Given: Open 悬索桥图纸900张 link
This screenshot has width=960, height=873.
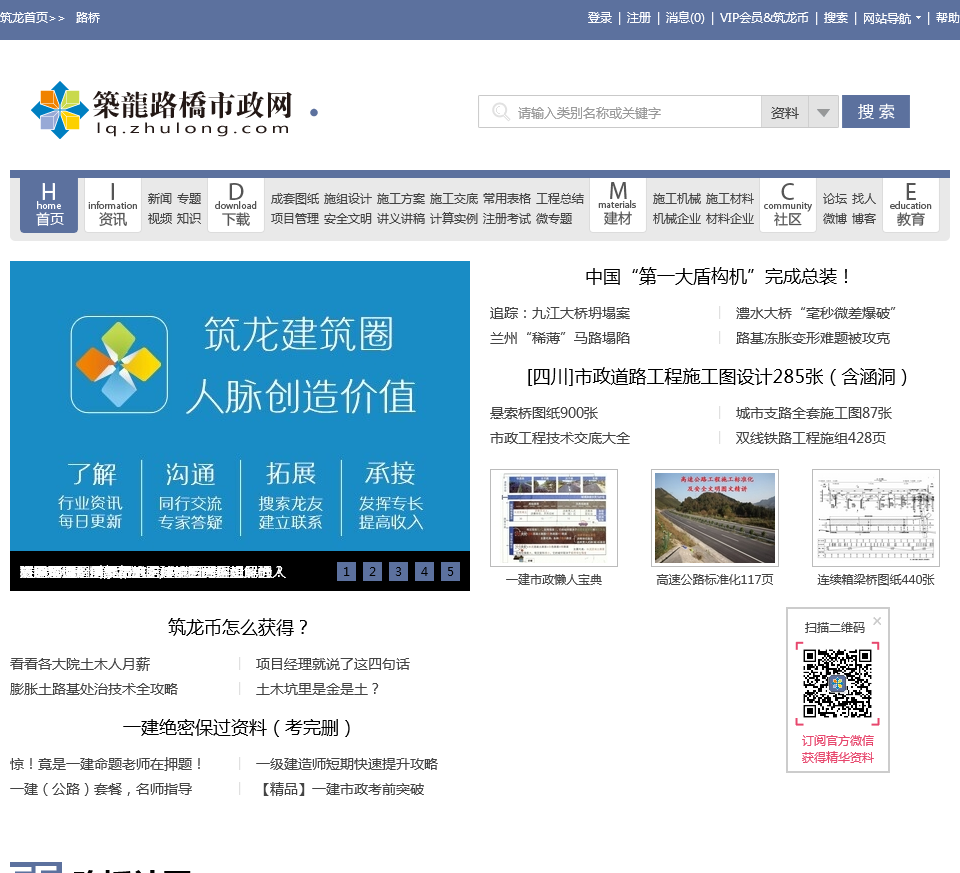Looking at the screenshot, I should 544,413.
